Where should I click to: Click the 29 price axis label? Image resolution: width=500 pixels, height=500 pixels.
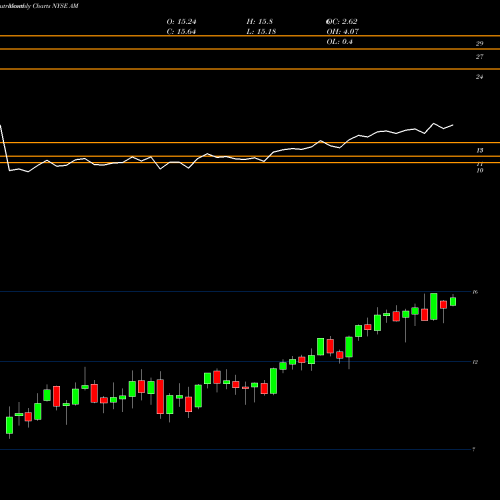tap(479, 43)
